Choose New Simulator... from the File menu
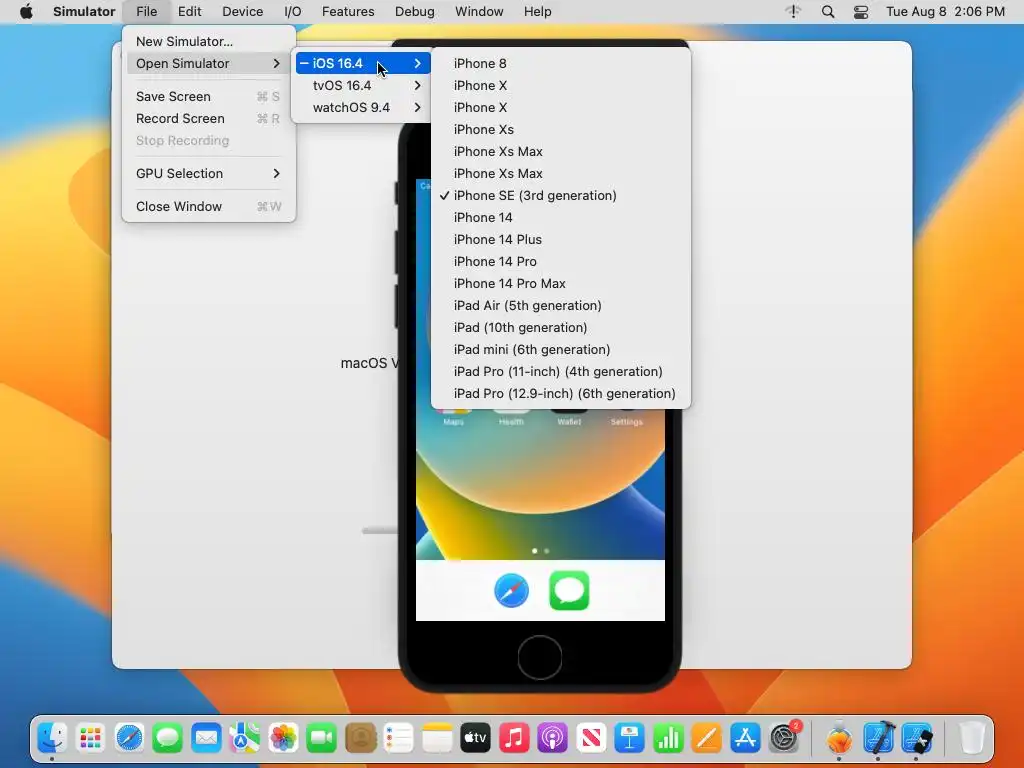 coord(208,41)
